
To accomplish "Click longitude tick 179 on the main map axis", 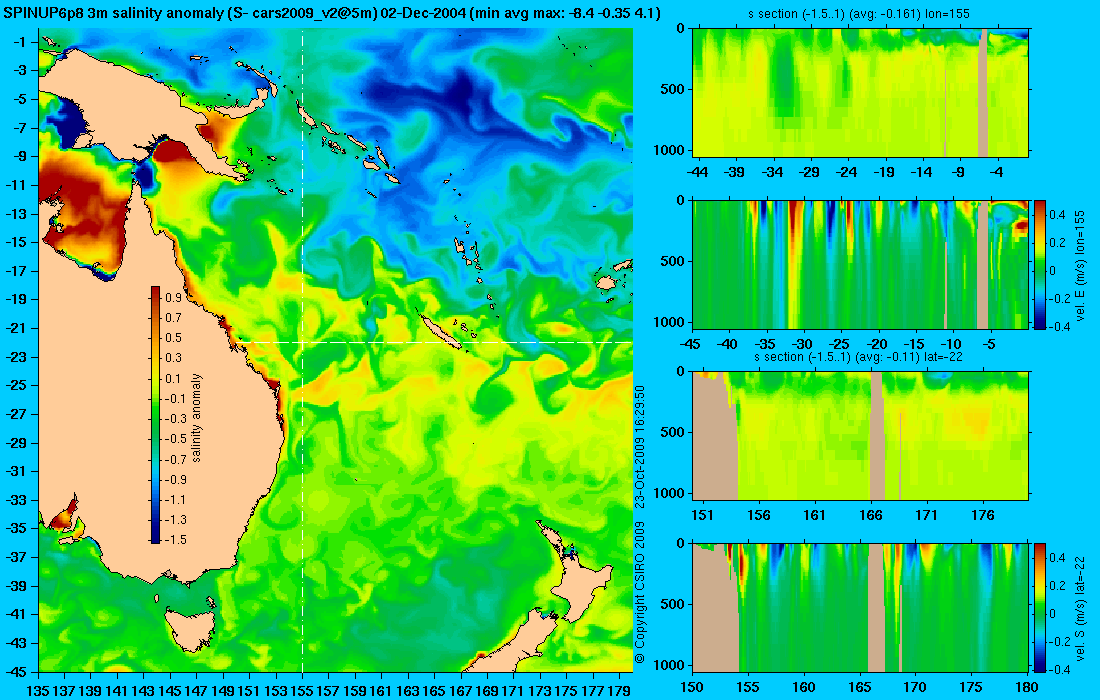I will point(620,691).
